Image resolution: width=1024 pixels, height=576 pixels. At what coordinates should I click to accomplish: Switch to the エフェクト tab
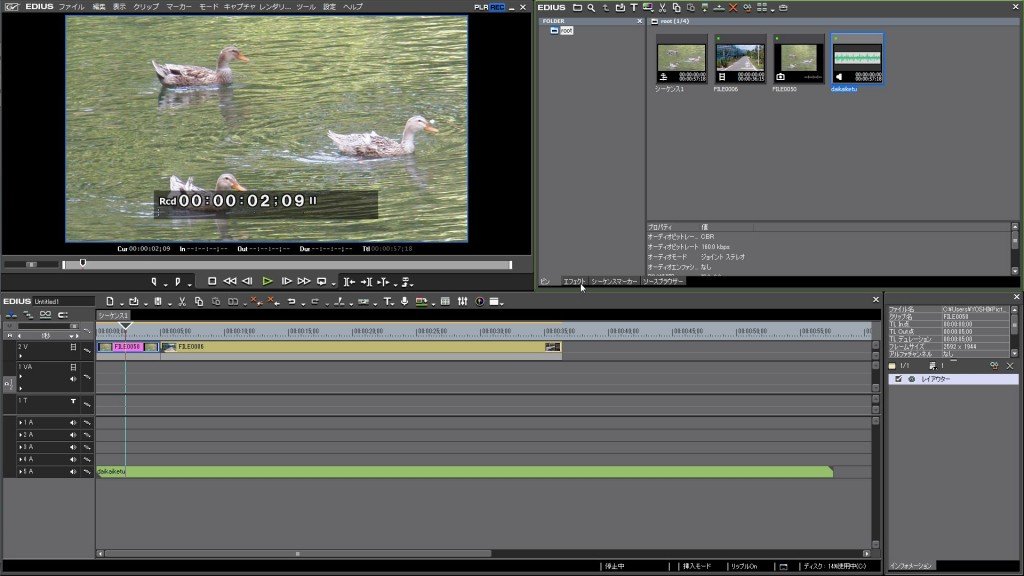click(574, 282)
